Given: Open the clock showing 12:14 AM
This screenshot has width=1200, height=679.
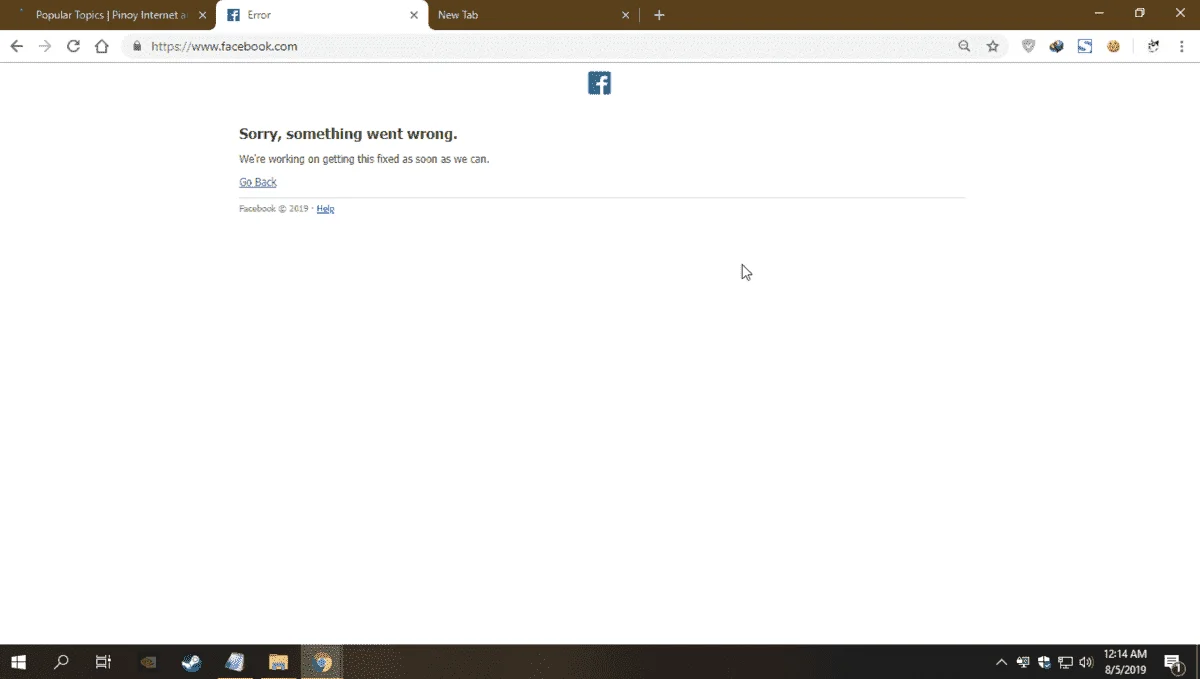Looking at the screenshot, I should (1125, 661).
